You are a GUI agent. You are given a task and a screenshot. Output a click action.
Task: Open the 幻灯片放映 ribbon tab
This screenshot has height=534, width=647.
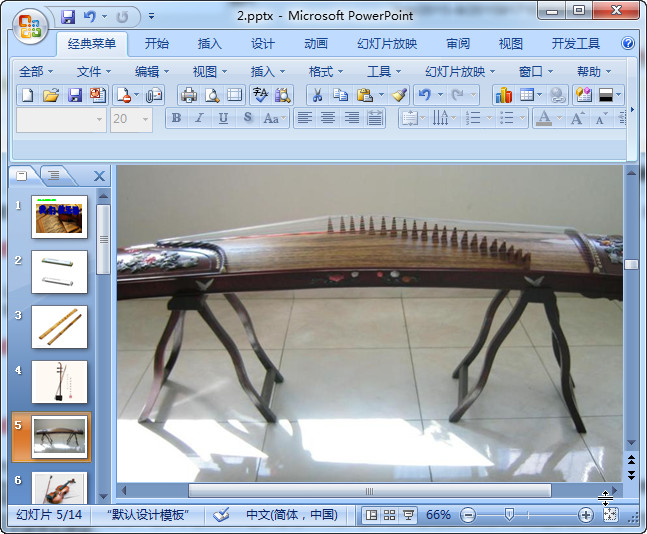(x=387, y=43)
